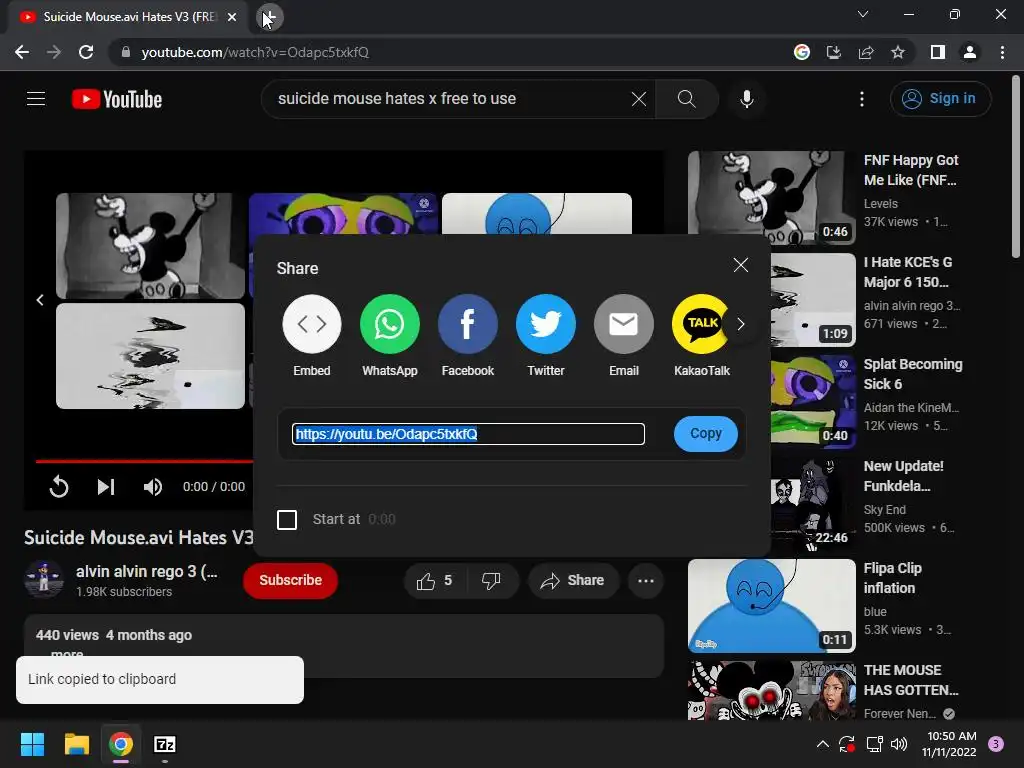This screenshot has height=768, width=1024.
Task: Open a new browser tab
Action: (269, 17)
